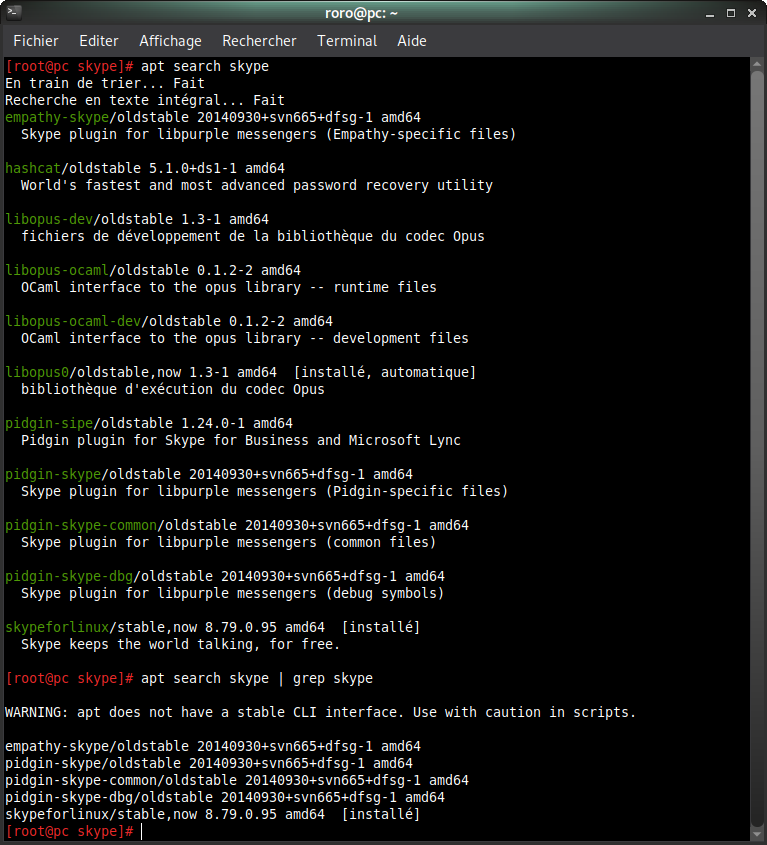This screenshot has width=767, height=845.
Task: Click 'Skype keeps the world talking' description
Action: (x=181, y=645)
